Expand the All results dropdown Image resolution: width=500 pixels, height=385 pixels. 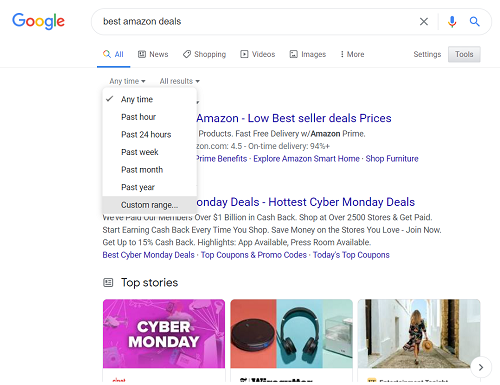coord(180,81)
